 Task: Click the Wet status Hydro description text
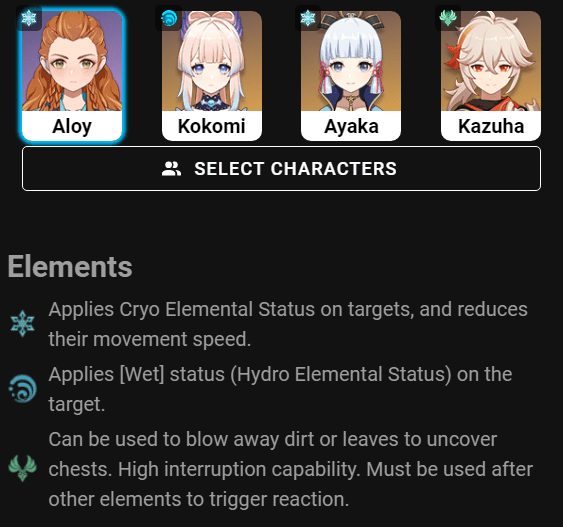(x=280, y=389)
